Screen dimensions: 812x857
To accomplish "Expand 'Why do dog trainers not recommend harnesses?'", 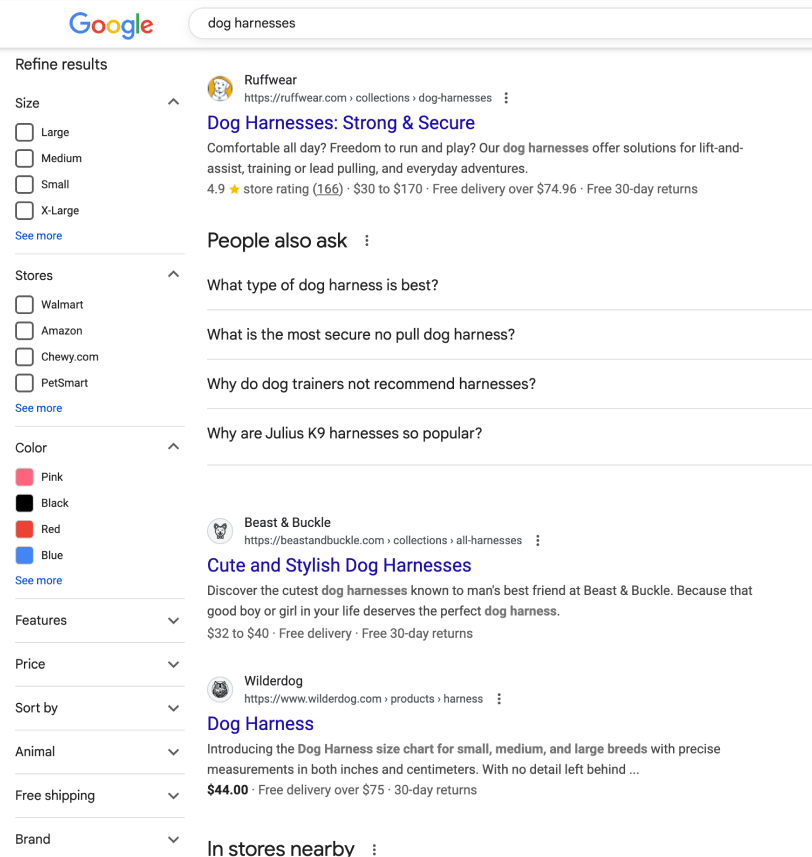I will pos(509,384).
